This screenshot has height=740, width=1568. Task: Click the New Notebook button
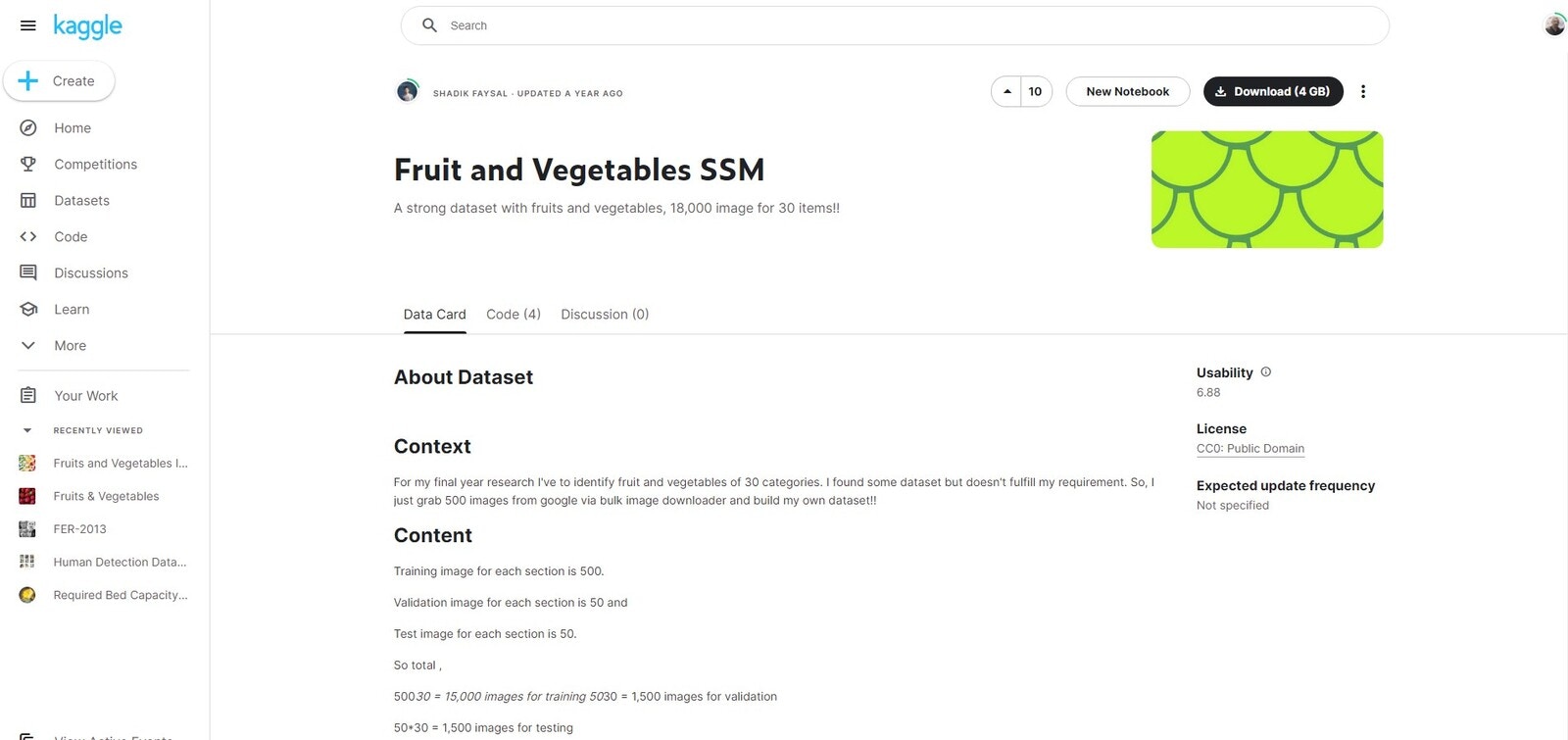[1128, 91]
